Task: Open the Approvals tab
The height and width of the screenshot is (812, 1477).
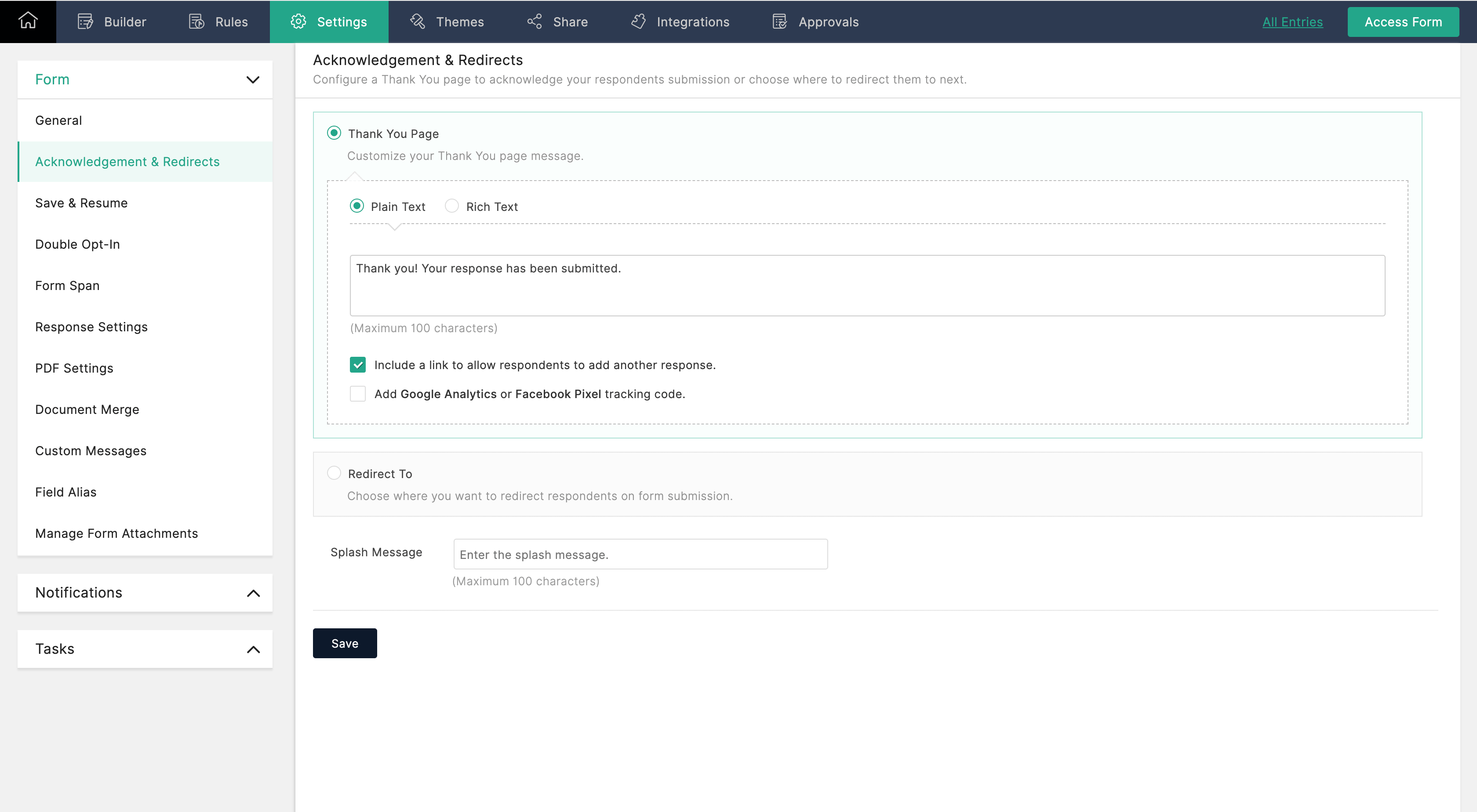Action: coord(815,22)
